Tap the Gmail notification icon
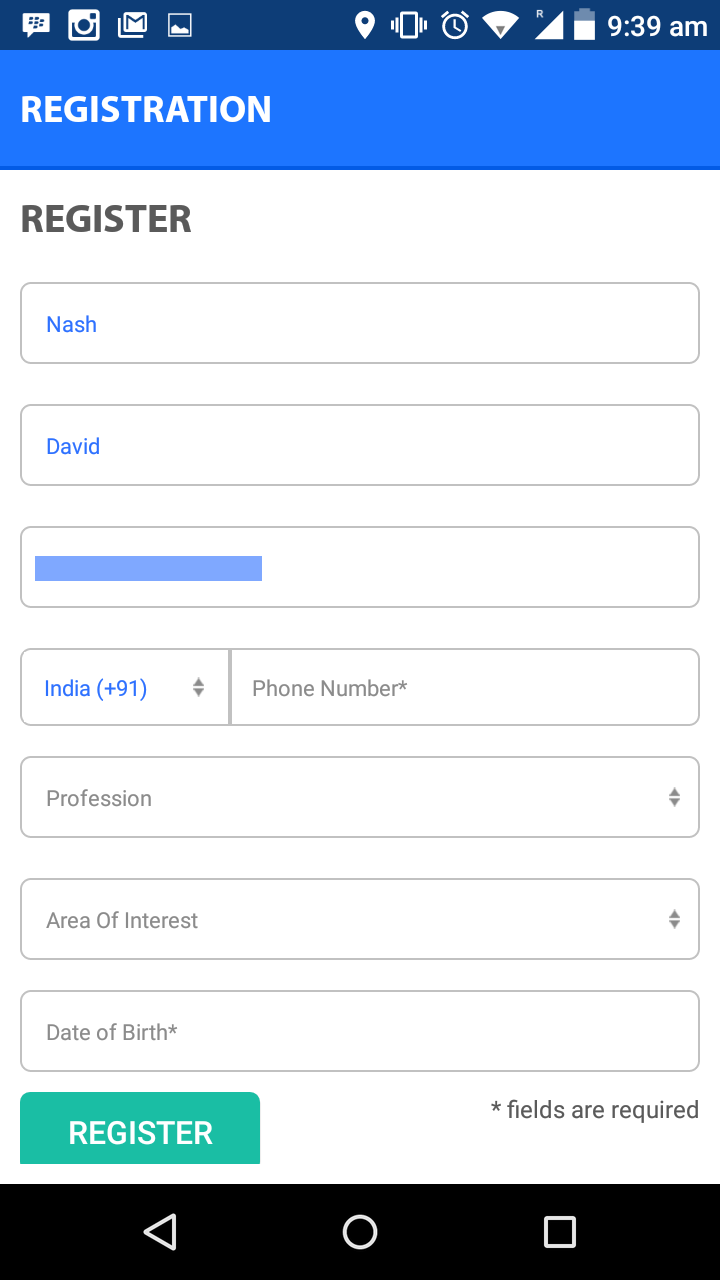The width and height of the screenshot is (720, 1280). pos(132,25)
